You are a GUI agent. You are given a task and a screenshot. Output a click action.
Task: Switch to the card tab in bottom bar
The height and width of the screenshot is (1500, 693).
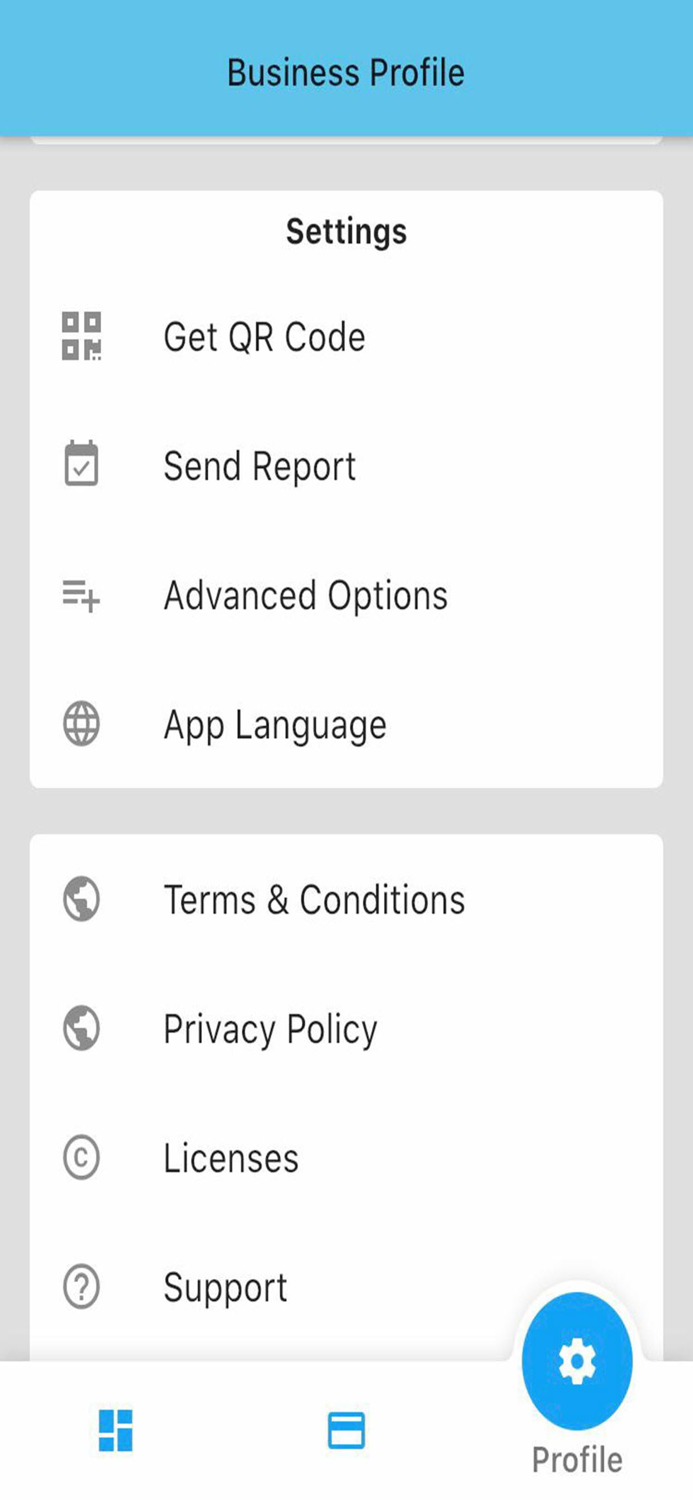(346, 1430)
